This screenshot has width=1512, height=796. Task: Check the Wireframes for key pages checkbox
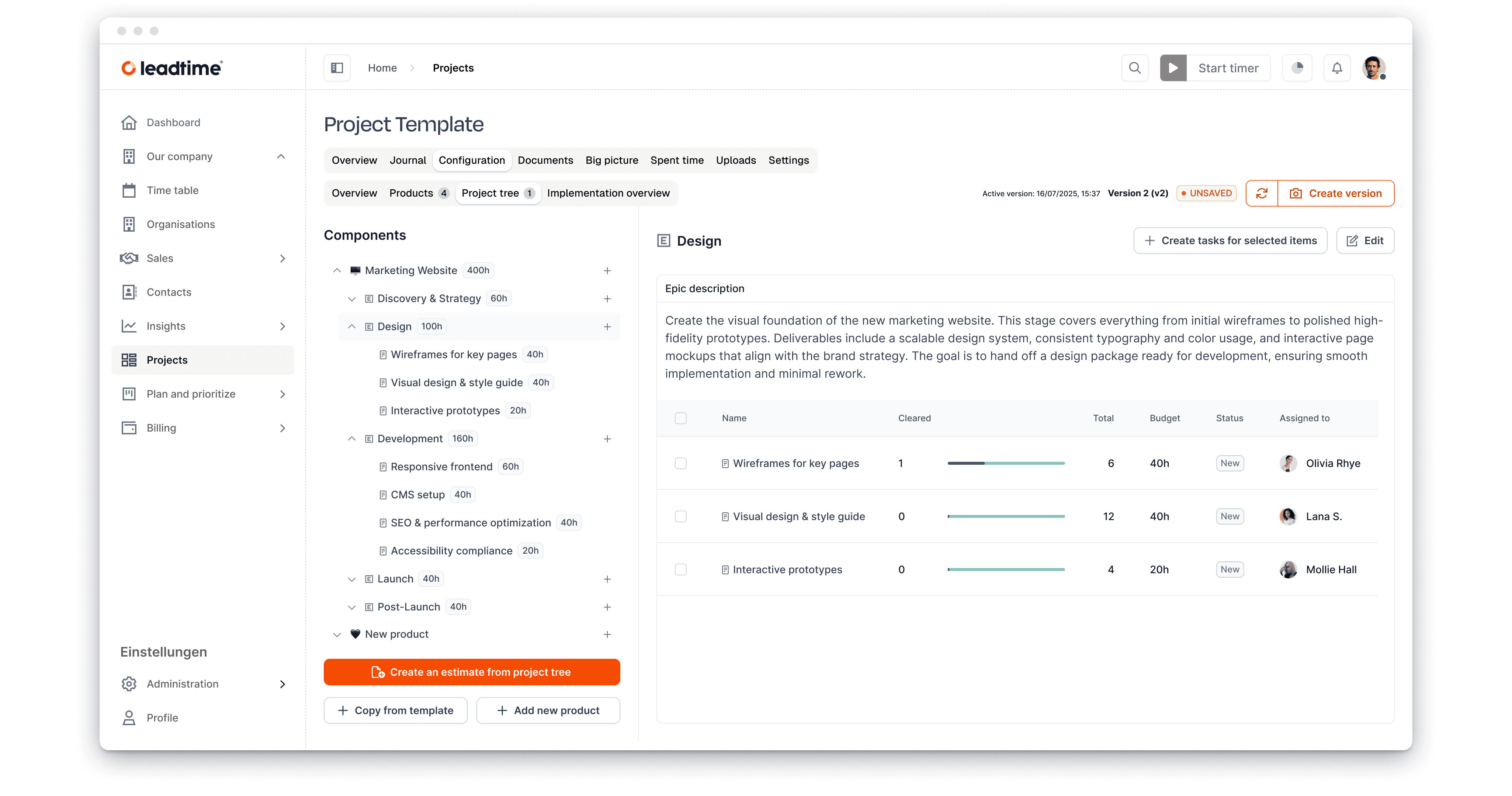680,463
